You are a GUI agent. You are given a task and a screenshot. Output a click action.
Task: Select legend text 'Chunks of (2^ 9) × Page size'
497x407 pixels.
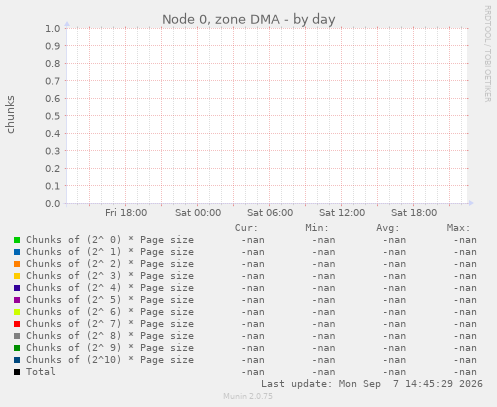[110, 348]
